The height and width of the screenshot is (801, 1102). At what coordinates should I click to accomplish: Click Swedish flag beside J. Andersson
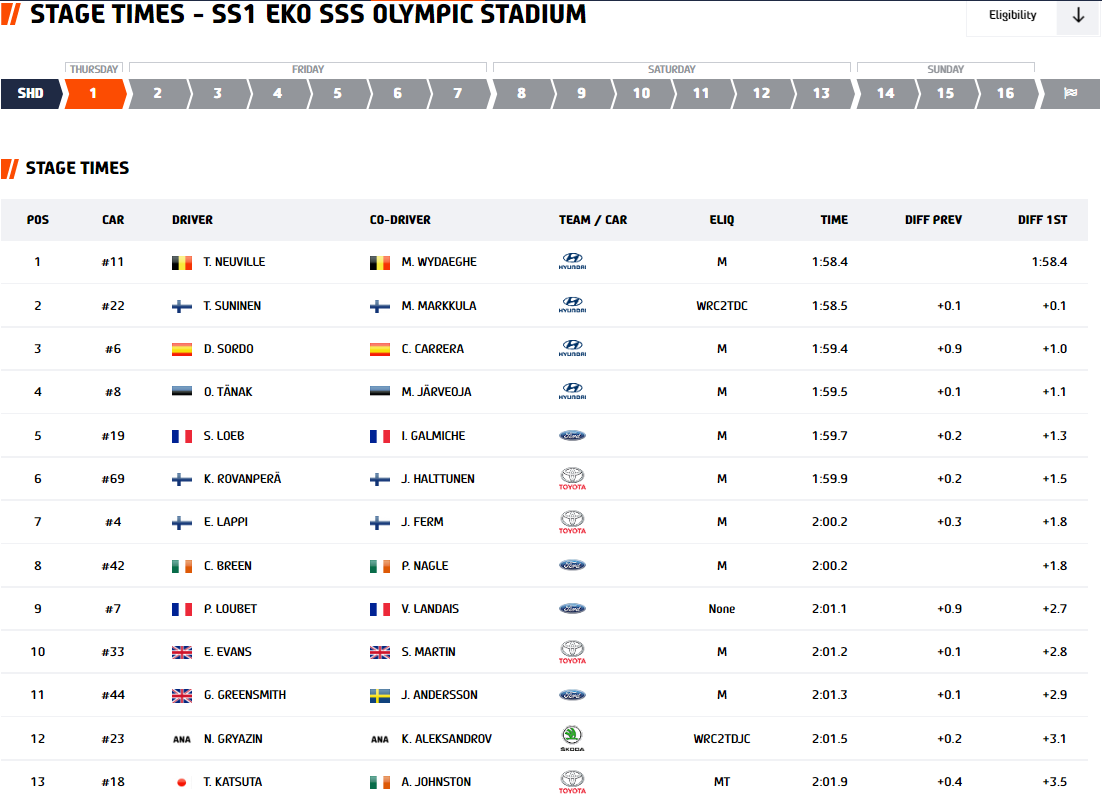pyautogui.click(x=380, y=696)
